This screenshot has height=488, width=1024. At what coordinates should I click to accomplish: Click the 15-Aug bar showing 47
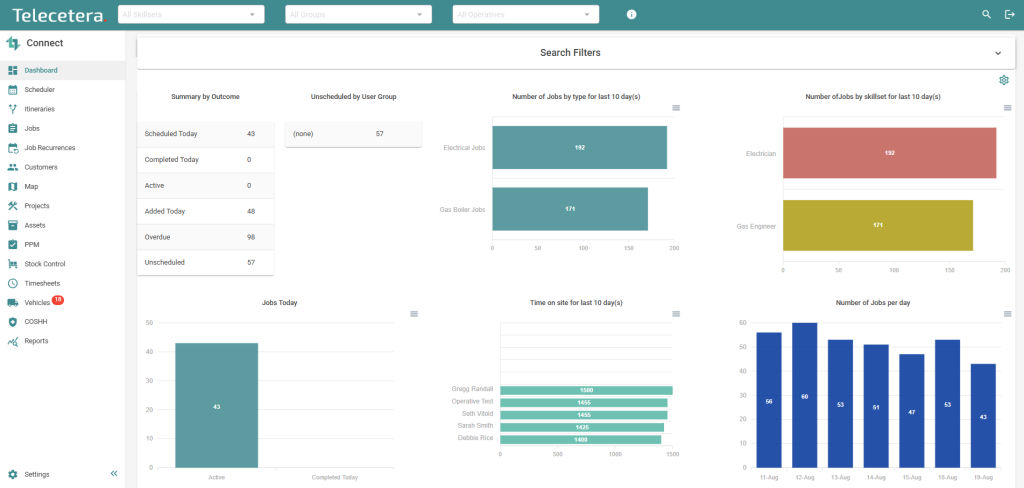click(x=912, y=411)
